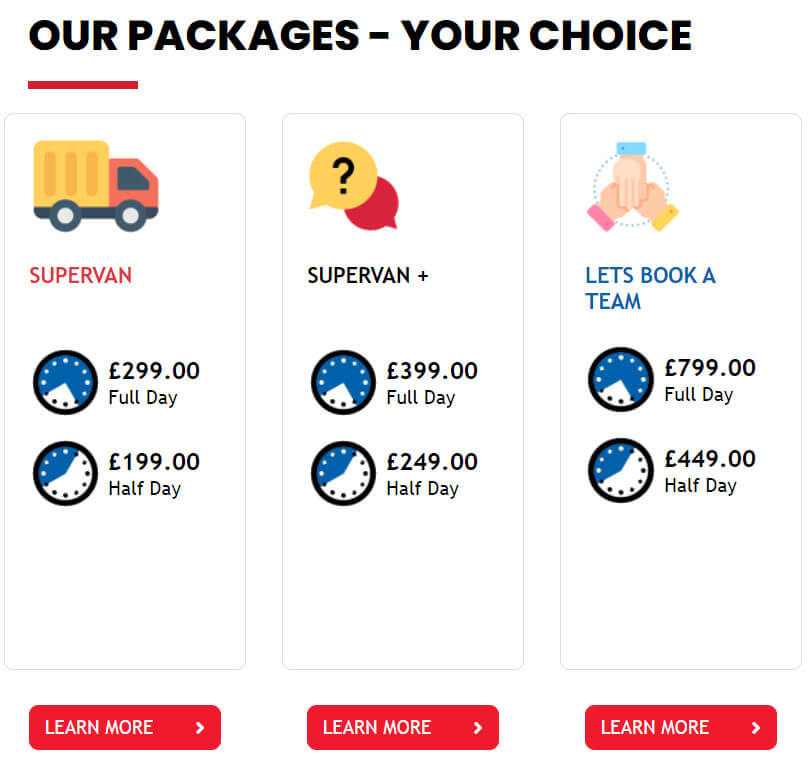This screenshot has height=760, width=812.
Task: Click the team package full day clock icon
Action: (x=621, y=379)
